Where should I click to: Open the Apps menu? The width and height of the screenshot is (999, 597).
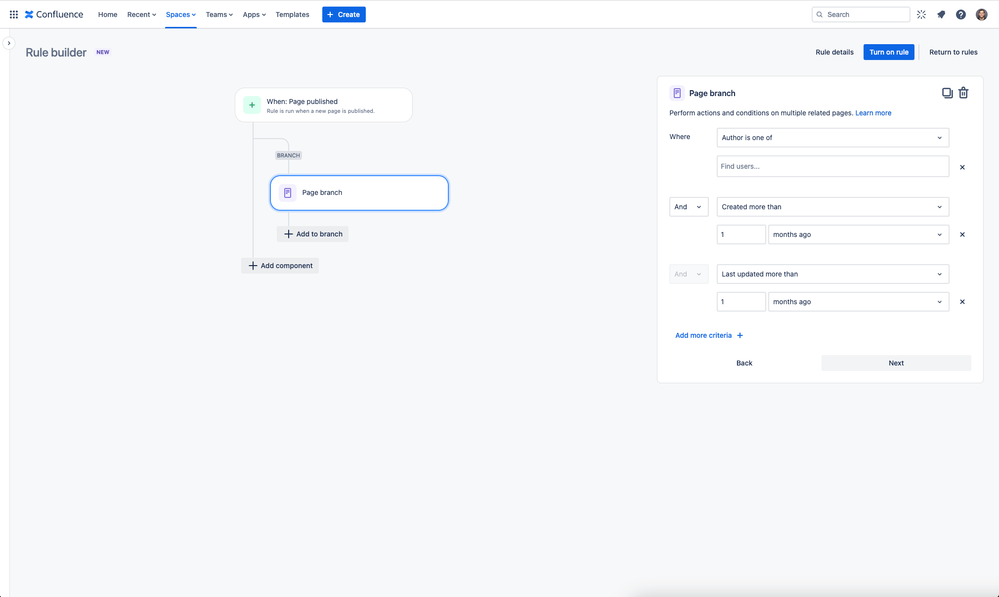[x=254, y=14]
